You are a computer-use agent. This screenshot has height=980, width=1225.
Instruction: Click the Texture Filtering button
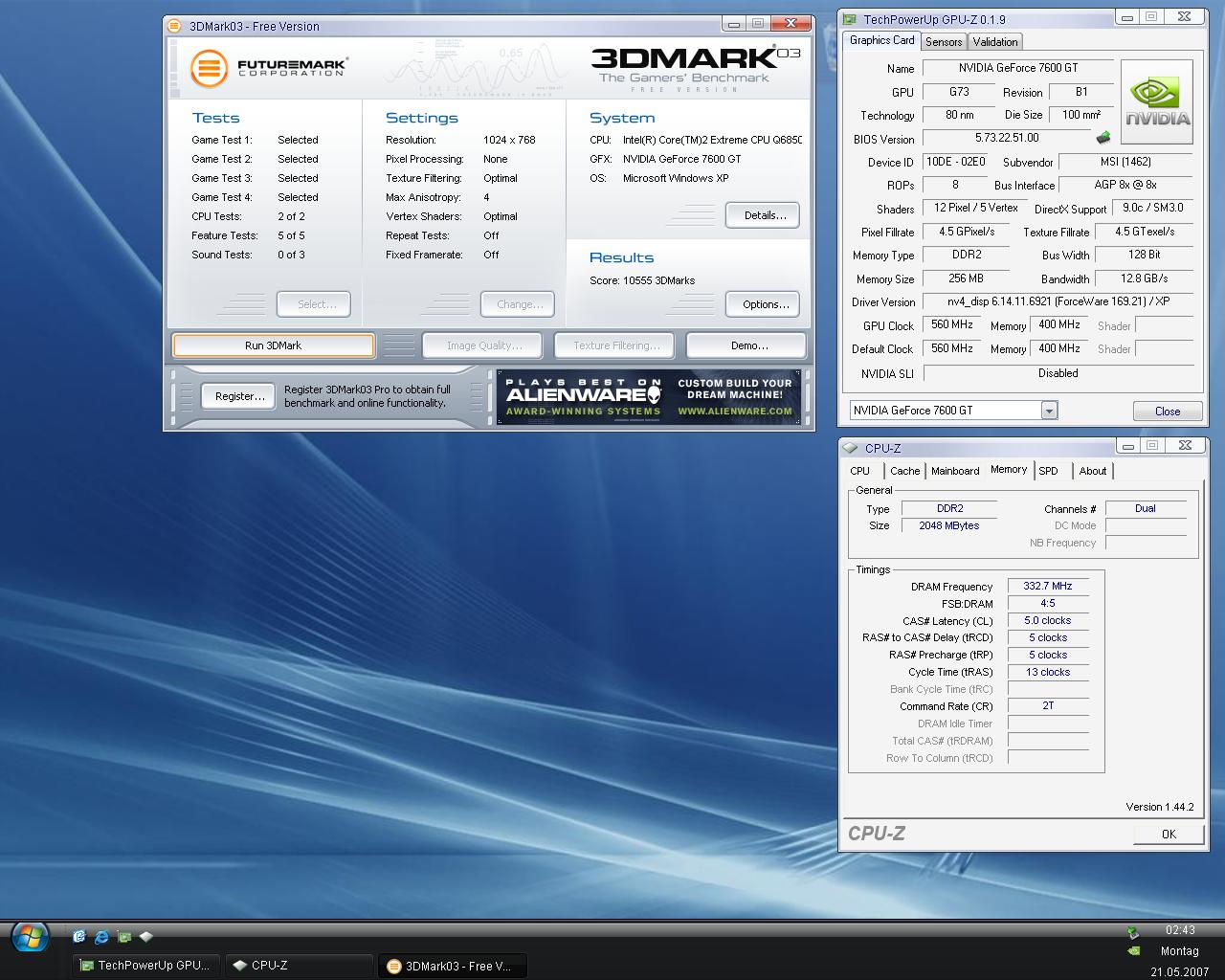[x=614, y=345]
